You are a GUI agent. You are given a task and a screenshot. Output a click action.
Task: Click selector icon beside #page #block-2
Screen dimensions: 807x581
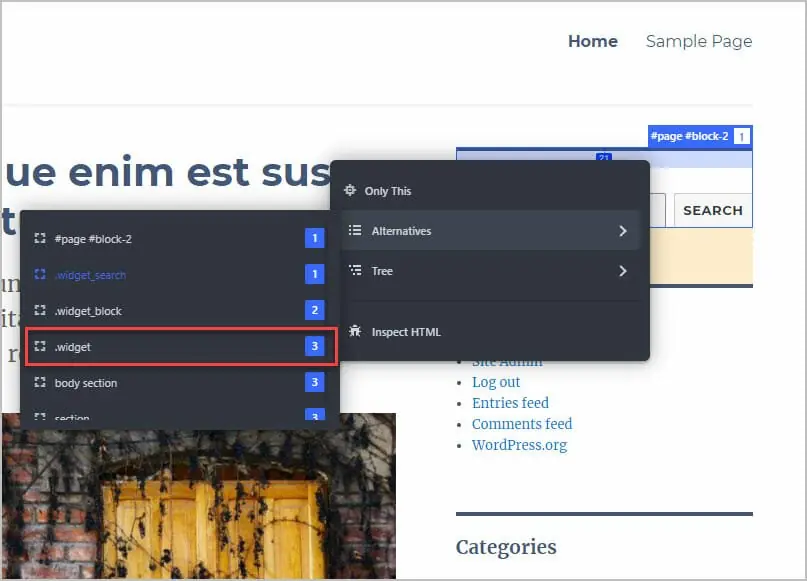click(40, 239)
